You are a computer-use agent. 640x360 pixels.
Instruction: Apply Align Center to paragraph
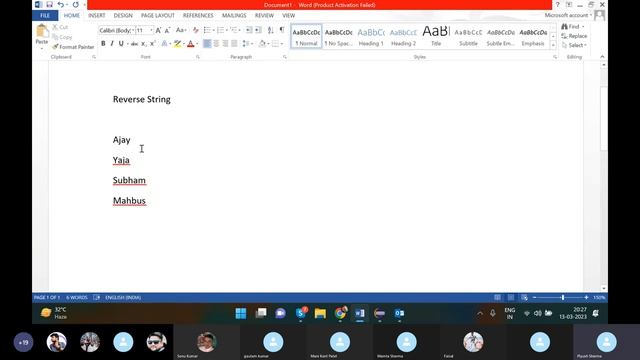click(x=216, y=44)
